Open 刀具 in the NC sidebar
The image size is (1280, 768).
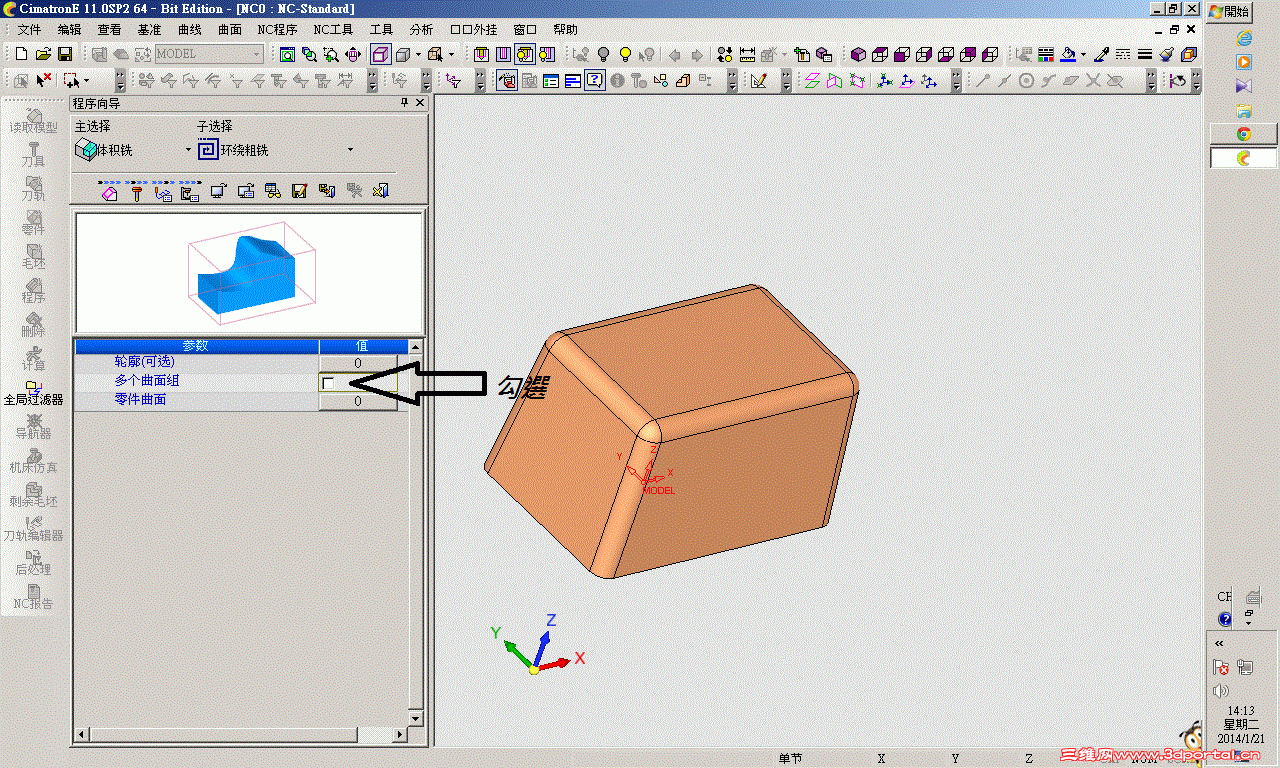[x=34, y=154]
